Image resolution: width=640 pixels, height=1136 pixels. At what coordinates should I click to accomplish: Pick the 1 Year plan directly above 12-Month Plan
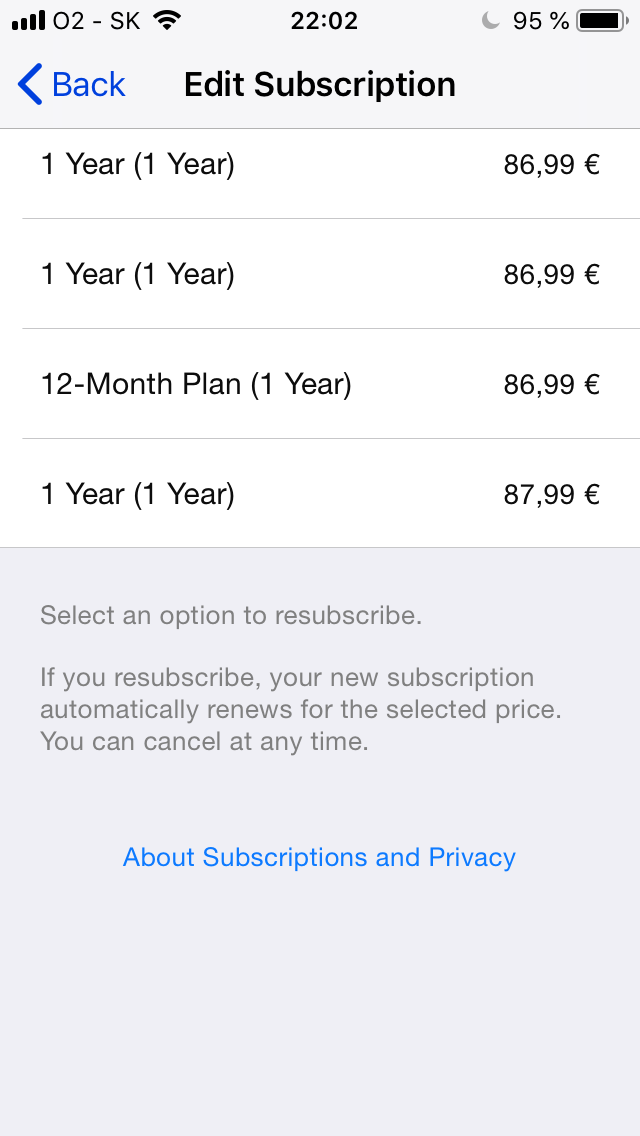coord(138,274)
